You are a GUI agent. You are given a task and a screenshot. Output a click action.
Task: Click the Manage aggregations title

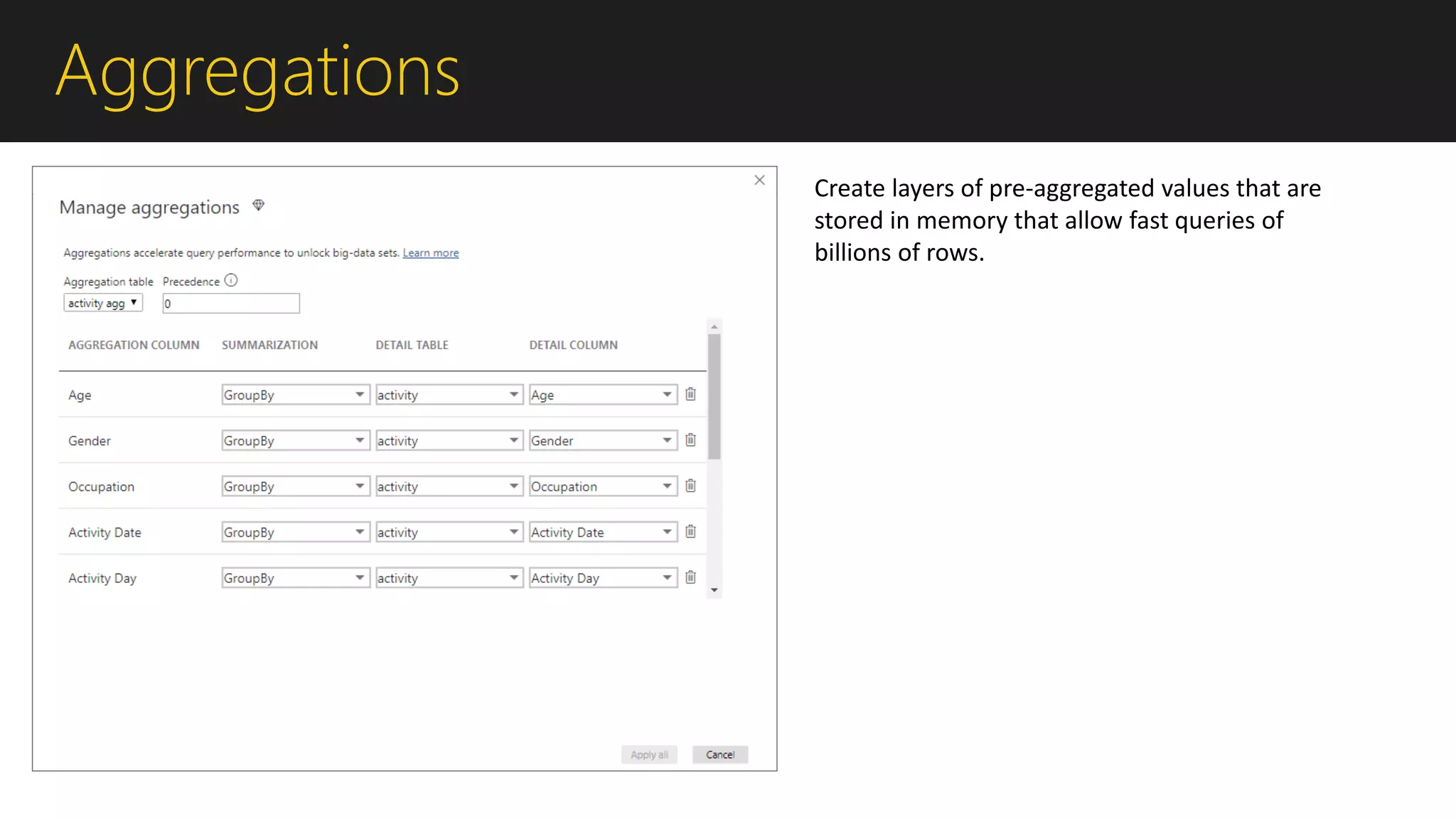(x=149, y=208)
